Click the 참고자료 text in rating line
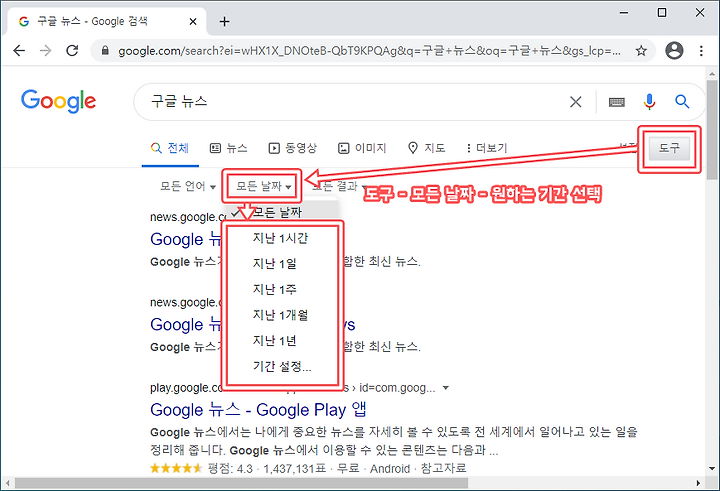Viewport: 720px width, 491px height. pyautogui.click(x=443, y=468)
